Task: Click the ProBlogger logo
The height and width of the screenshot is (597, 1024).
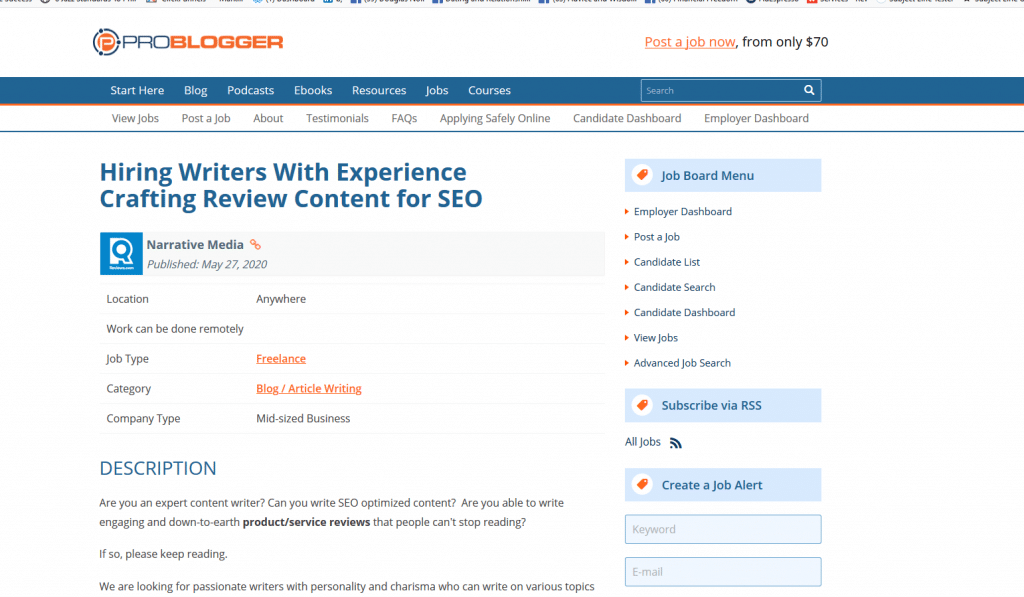Action: coord(186,42)
